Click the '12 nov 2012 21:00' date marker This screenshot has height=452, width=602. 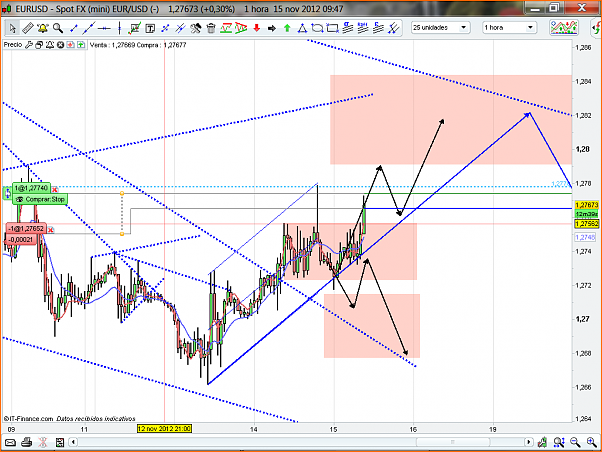164,429
